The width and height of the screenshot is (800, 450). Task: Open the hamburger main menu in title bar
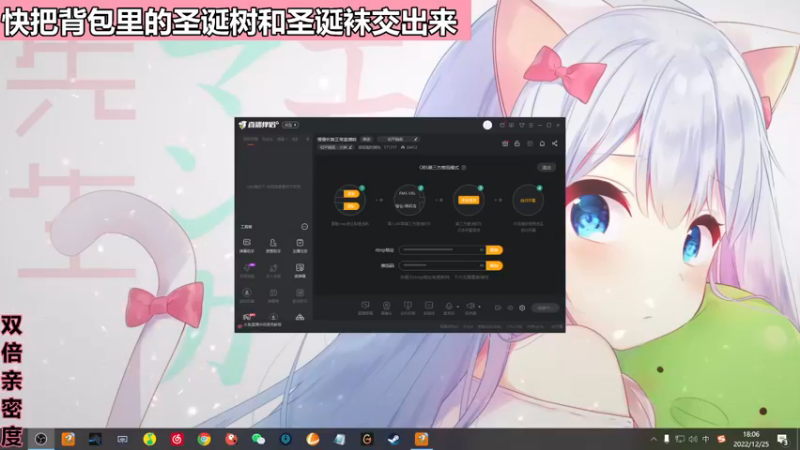click(531, 125)
